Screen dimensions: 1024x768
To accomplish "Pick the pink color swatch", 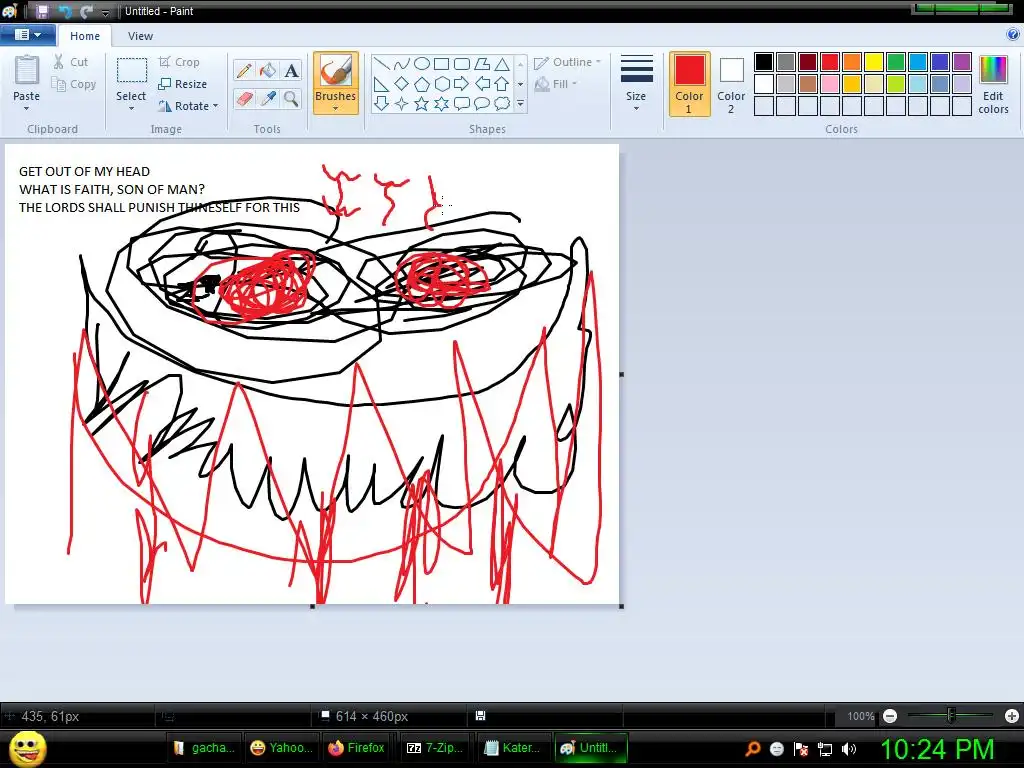I will click(x=829, y=84).
